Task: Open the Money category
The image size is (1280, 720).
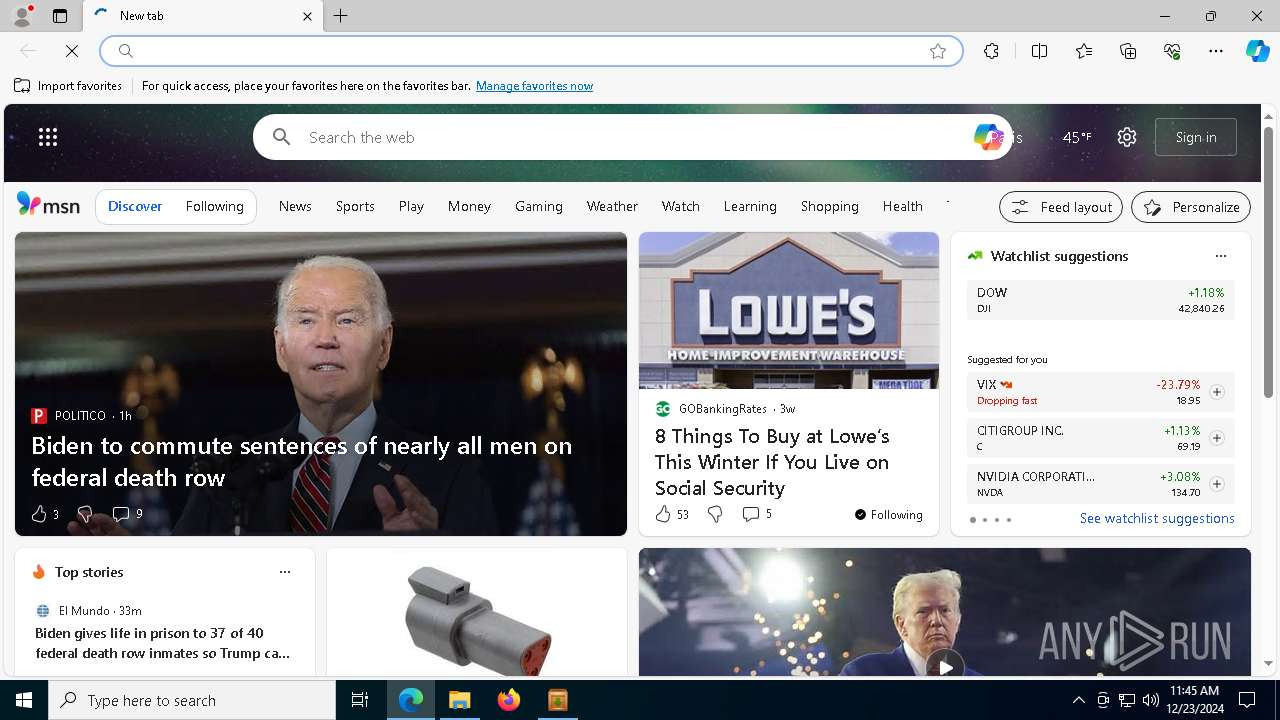Action: (x=469, y=206)
